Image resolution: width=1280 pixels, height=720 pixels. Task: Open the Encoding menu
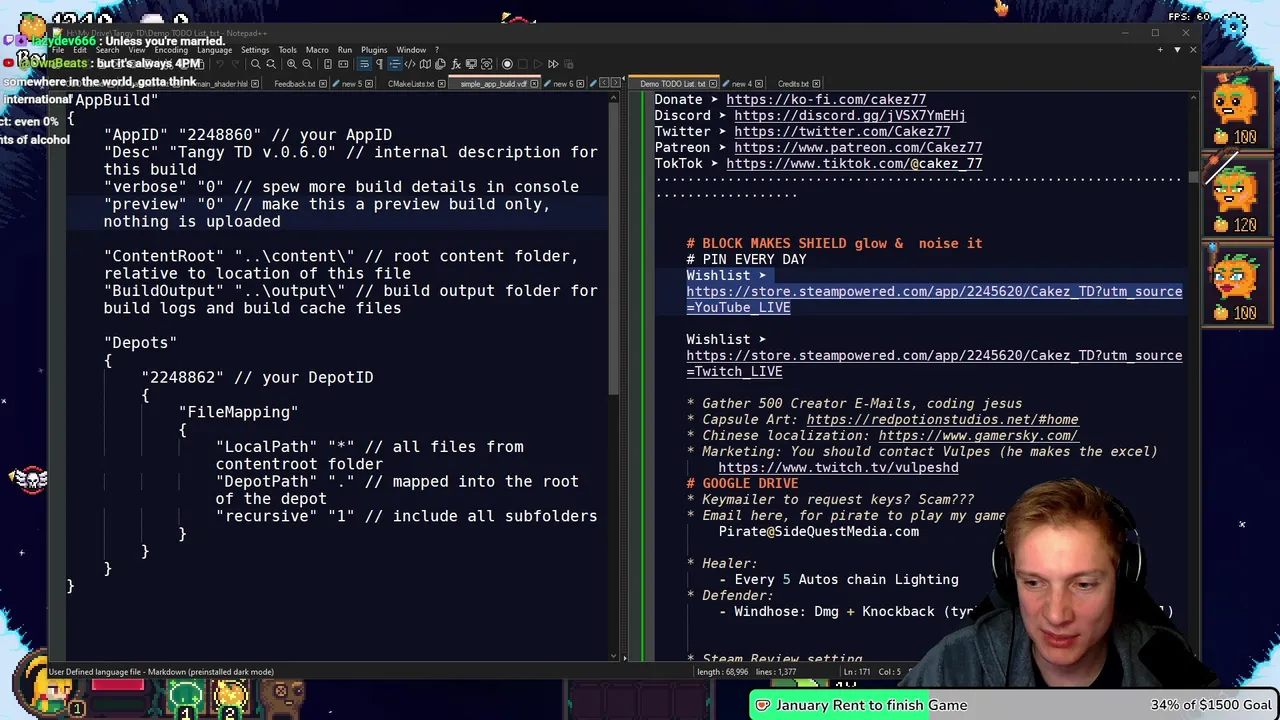point(171,50)
